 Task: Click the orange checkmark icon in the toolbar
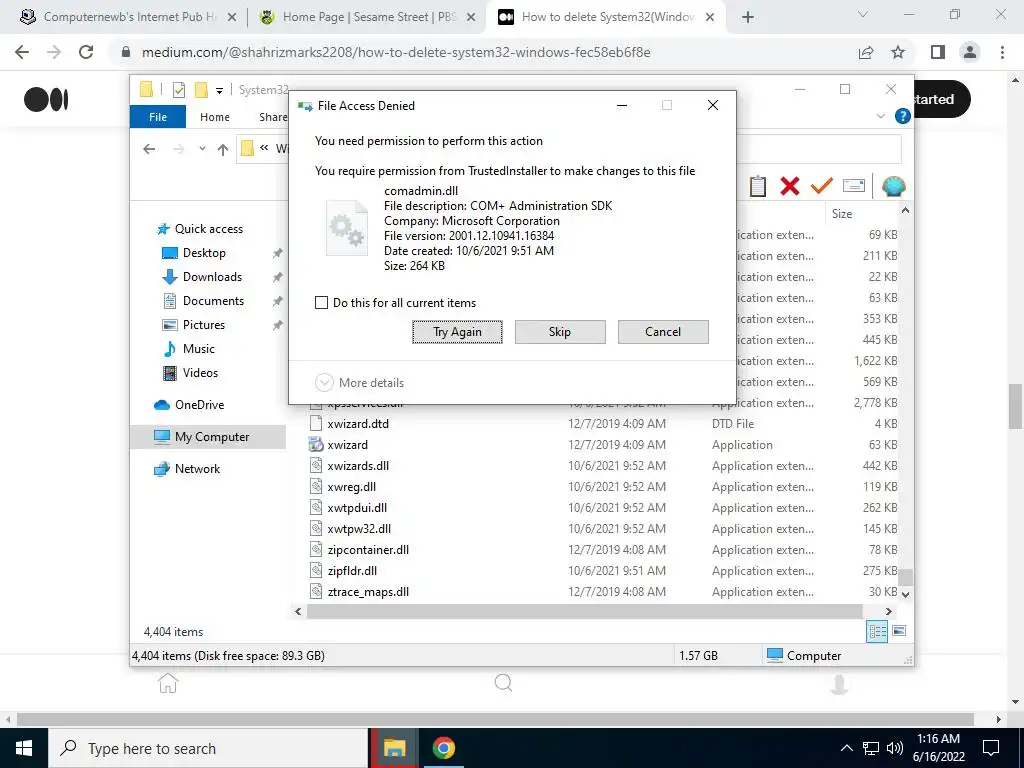[822, 186]
